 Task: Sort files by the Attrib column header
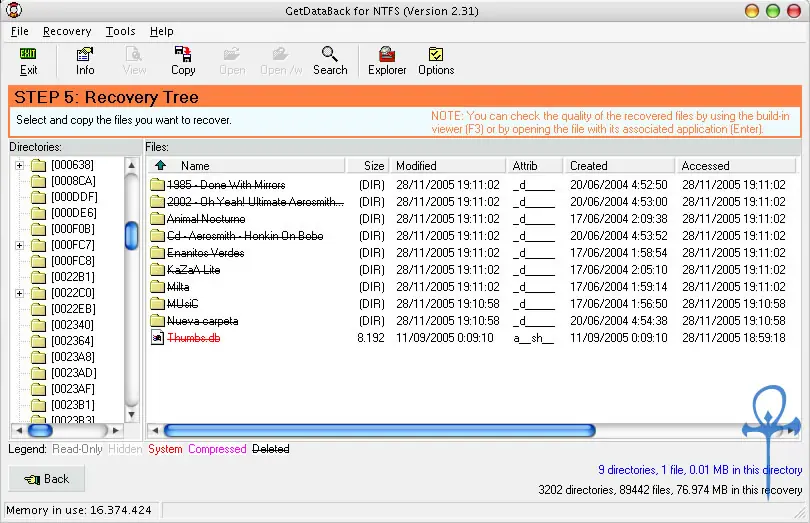coord(535,166)
